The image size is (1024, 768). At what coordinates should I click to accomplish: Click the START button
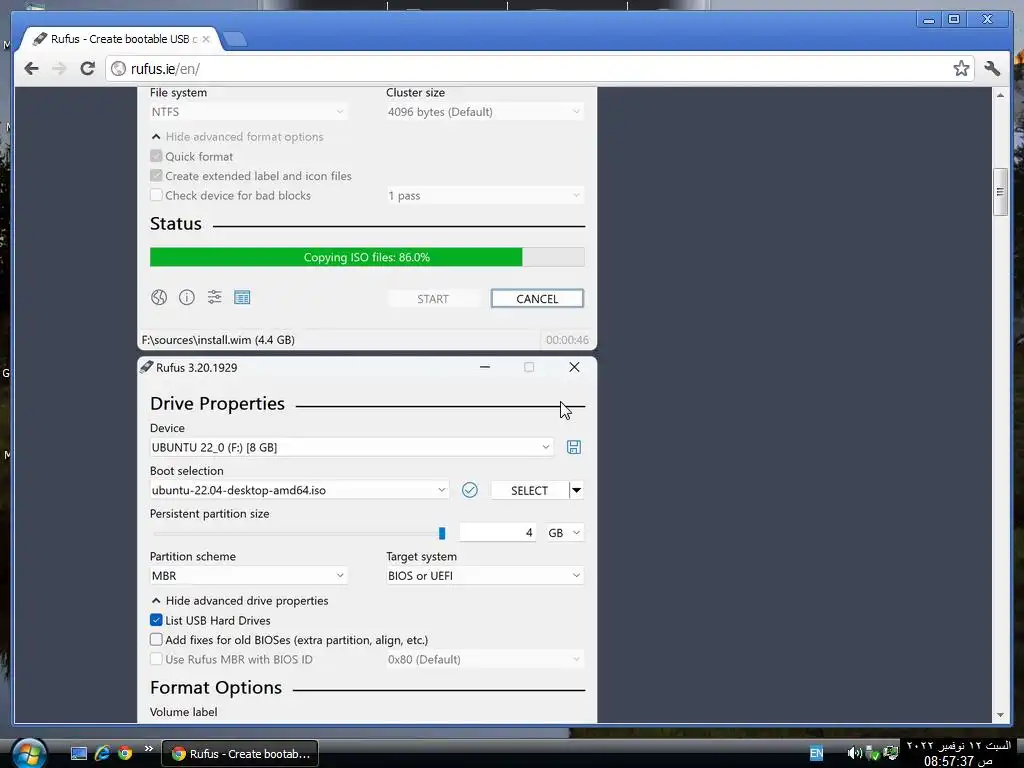(432, 298)
